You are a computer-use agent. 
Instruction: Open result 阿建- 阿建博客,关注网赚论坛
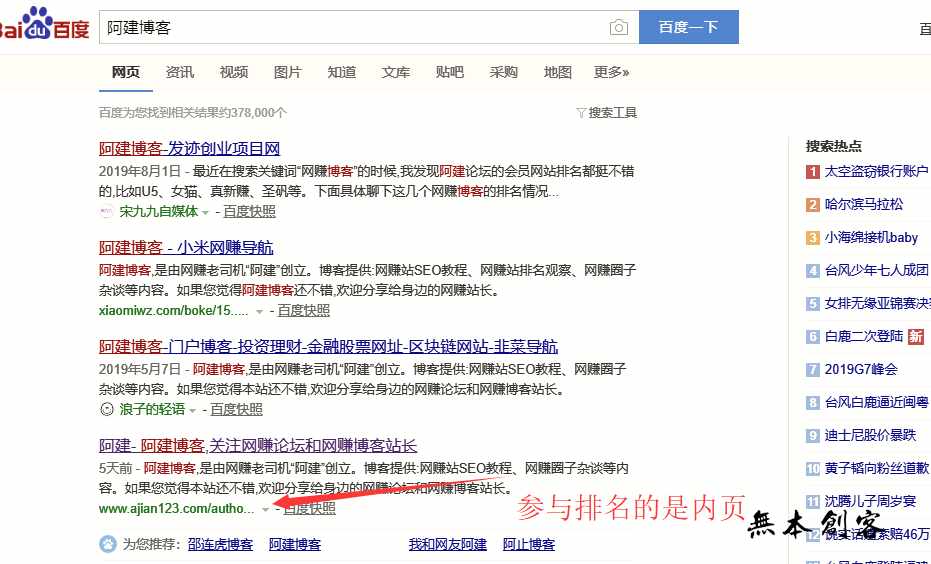[x=258, y=446]
